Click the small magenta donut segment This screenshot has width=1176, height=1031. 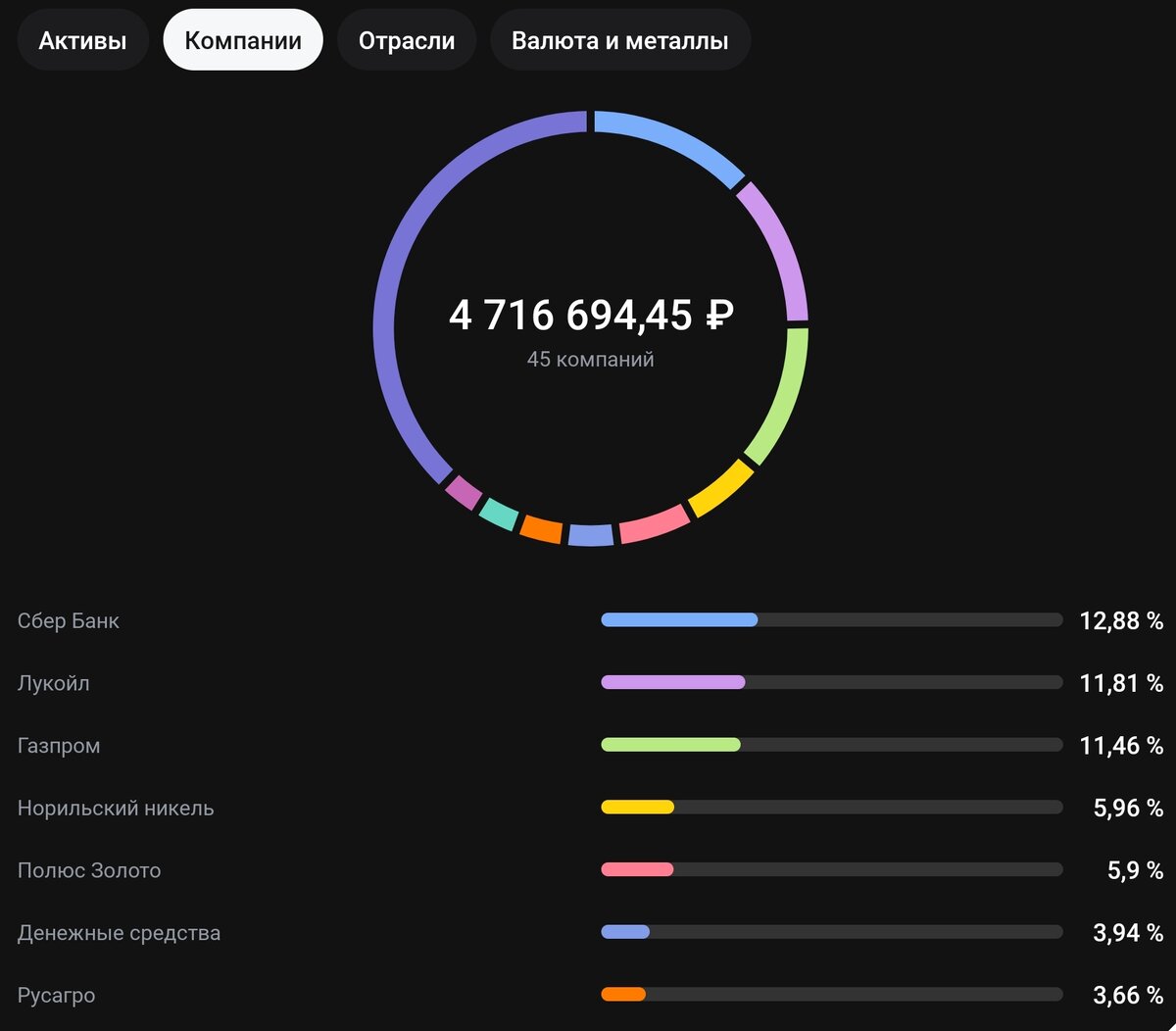pos(464,492)
